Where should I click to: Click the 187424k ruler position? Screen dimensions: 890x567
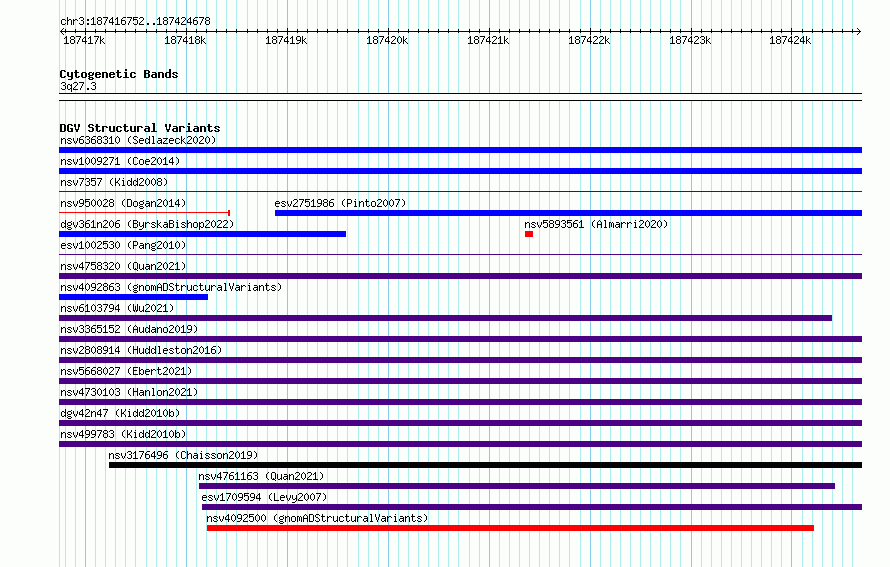[790, 40]
